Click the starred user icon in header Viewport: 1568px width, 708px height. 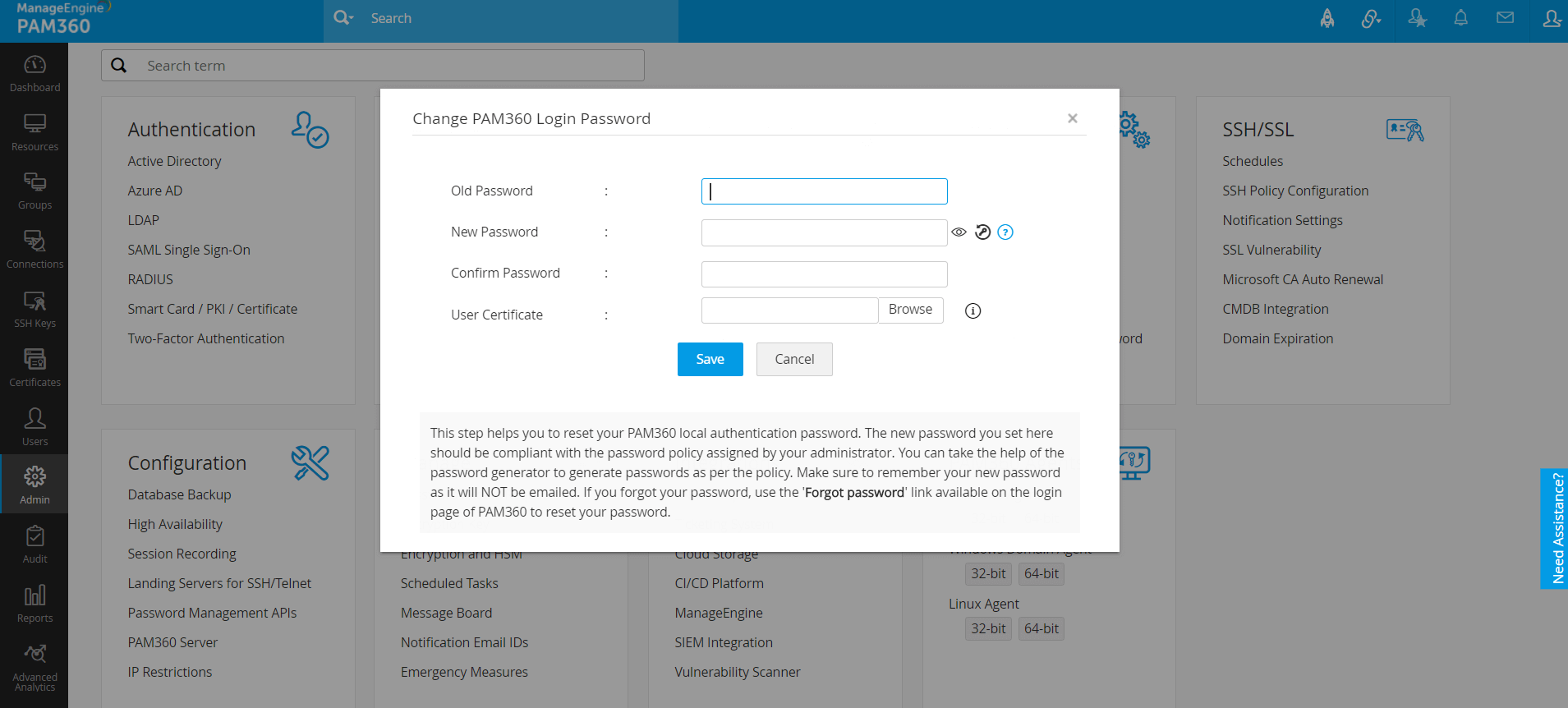(x=1417, y=18)
